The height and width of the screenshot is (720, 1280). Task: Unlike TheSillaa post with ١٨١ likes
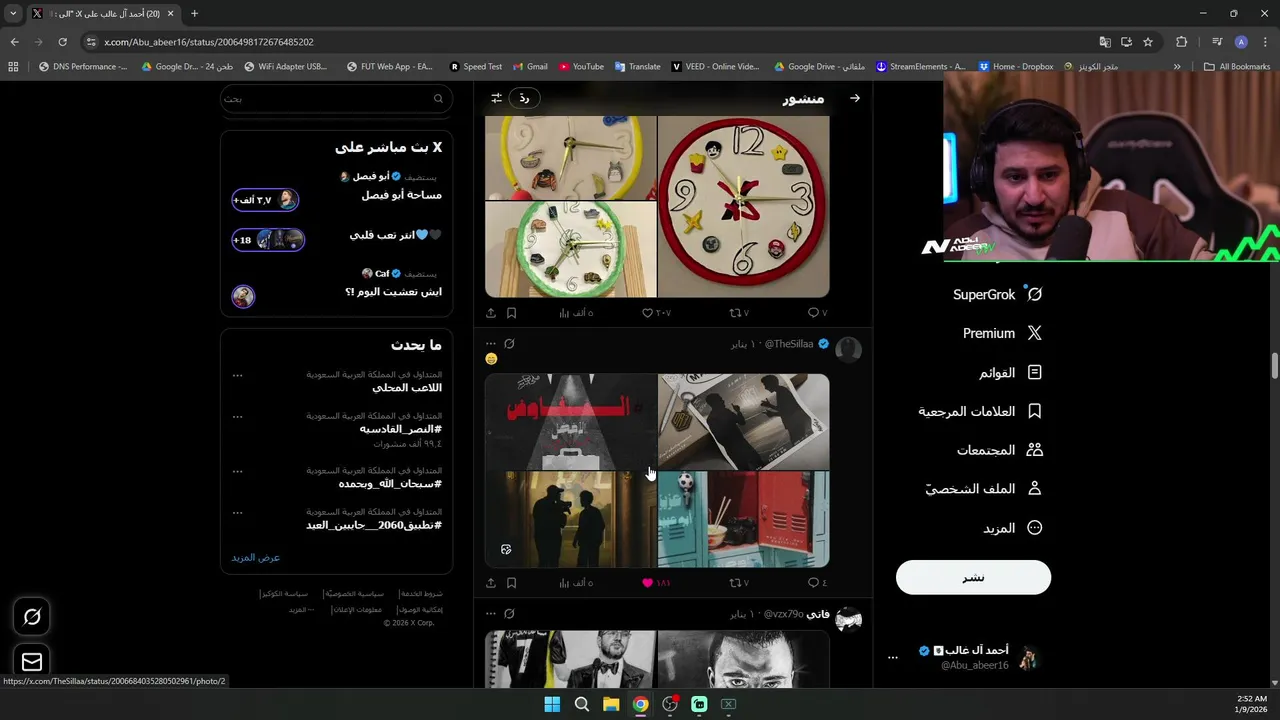656,583
